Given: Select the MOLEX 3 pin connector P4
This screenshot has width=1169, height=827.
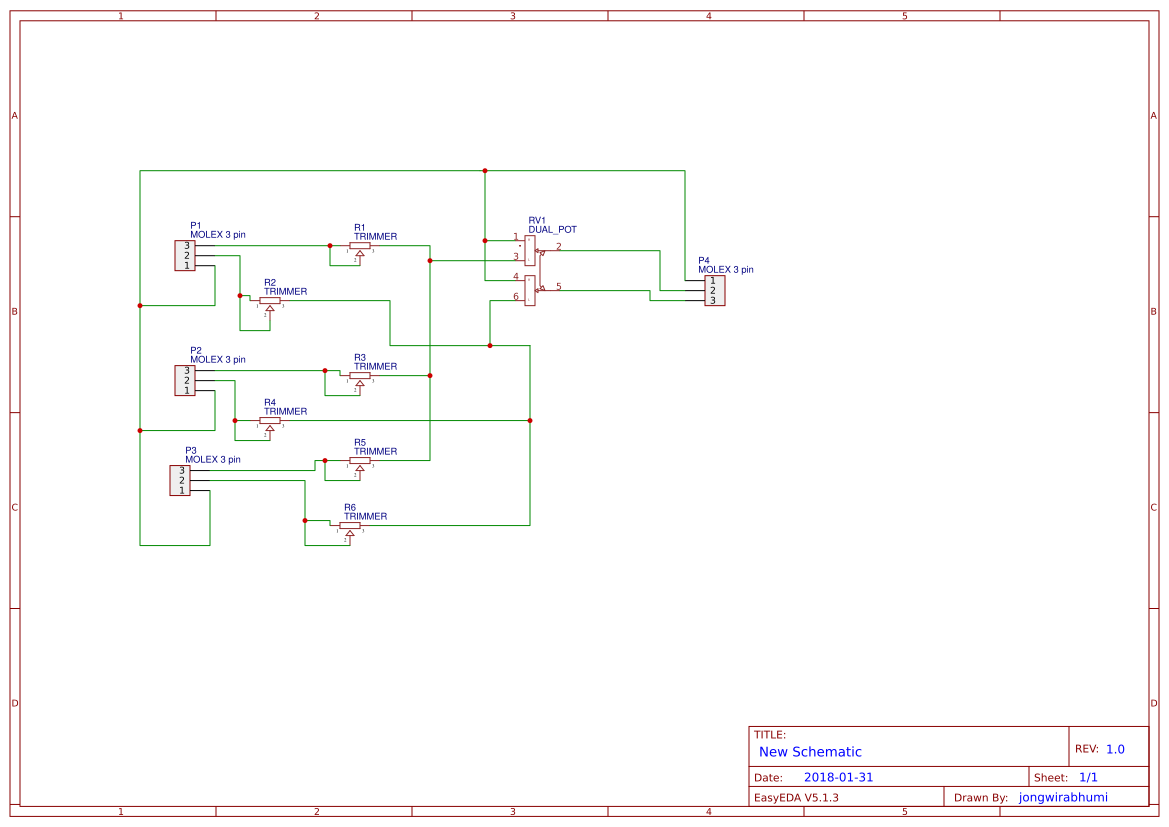Looking at the screenshot, I should [x=714, y=291].
